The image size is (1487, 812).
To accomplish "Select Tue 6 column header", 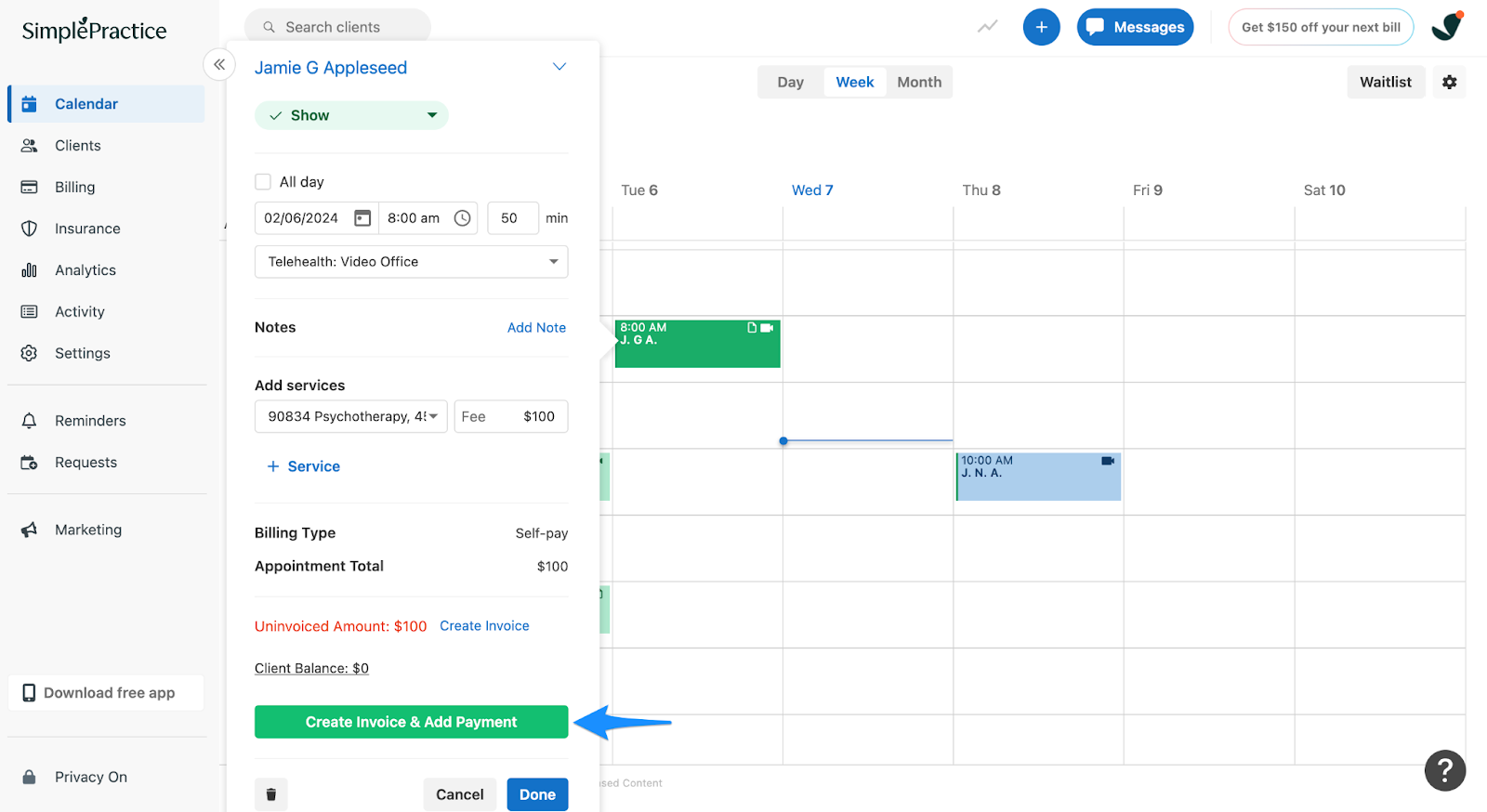I will (639, 190).
